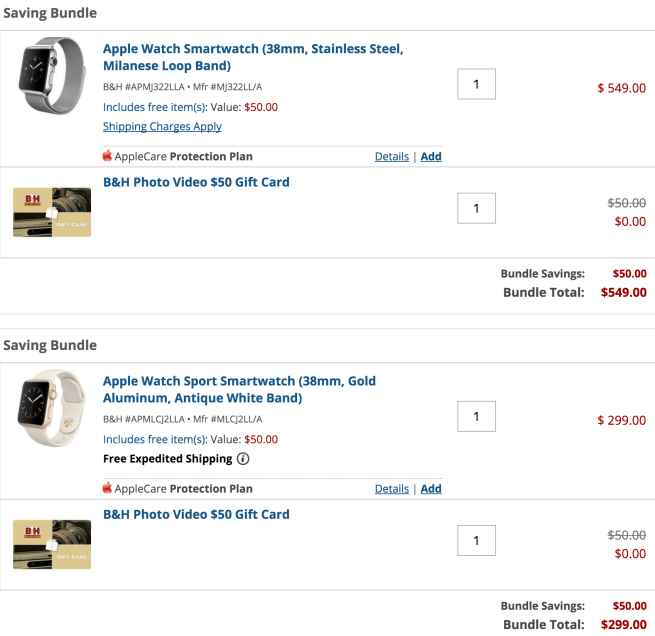
Task: Click the Free Expedited Shipping info icon
Action: click(243, 459)
